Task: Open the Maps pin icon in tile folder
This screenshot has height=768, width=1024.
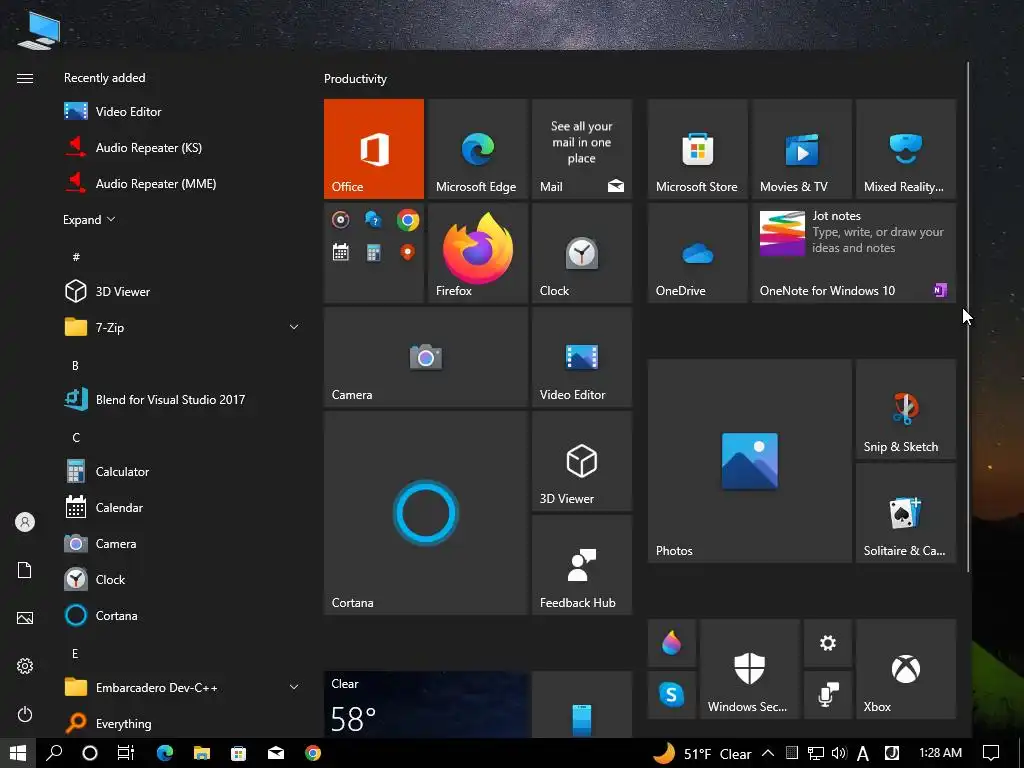Action: pyautogui.click(x=408, y=253)
